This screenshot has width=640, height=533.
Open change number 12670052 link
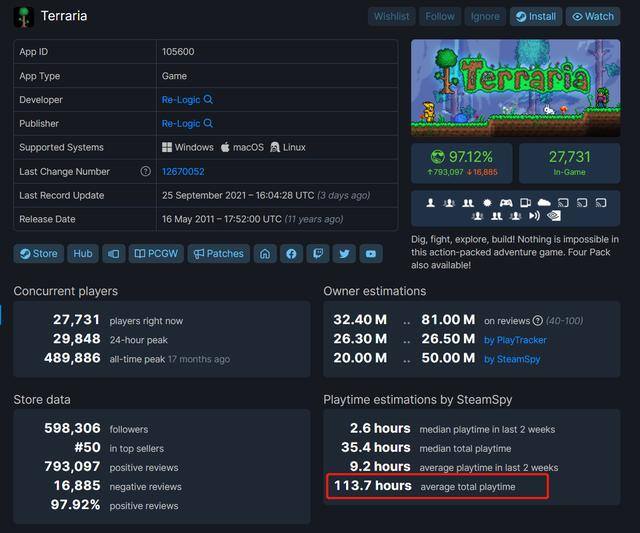tap(183, 171)
